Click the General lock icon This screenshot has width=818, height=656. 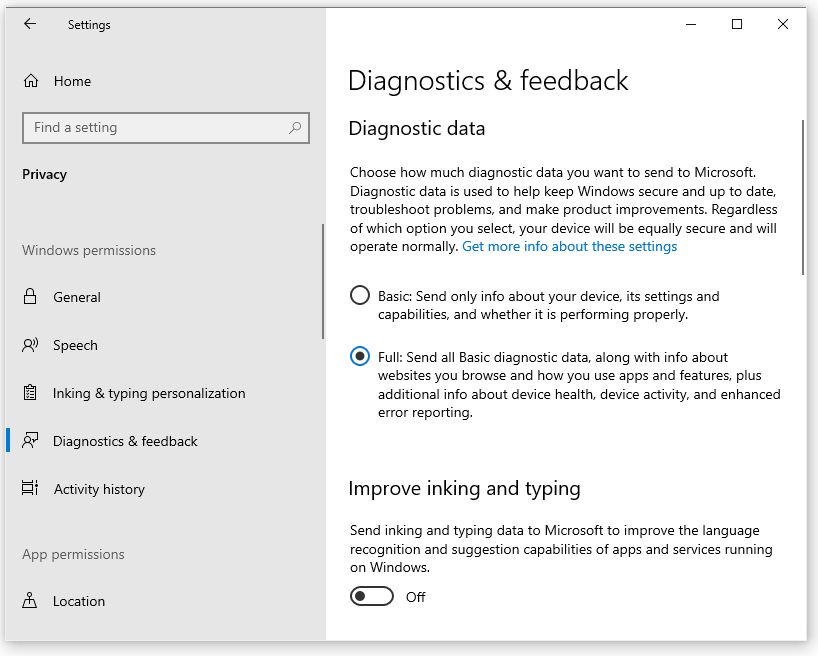(x=30, y=296)
